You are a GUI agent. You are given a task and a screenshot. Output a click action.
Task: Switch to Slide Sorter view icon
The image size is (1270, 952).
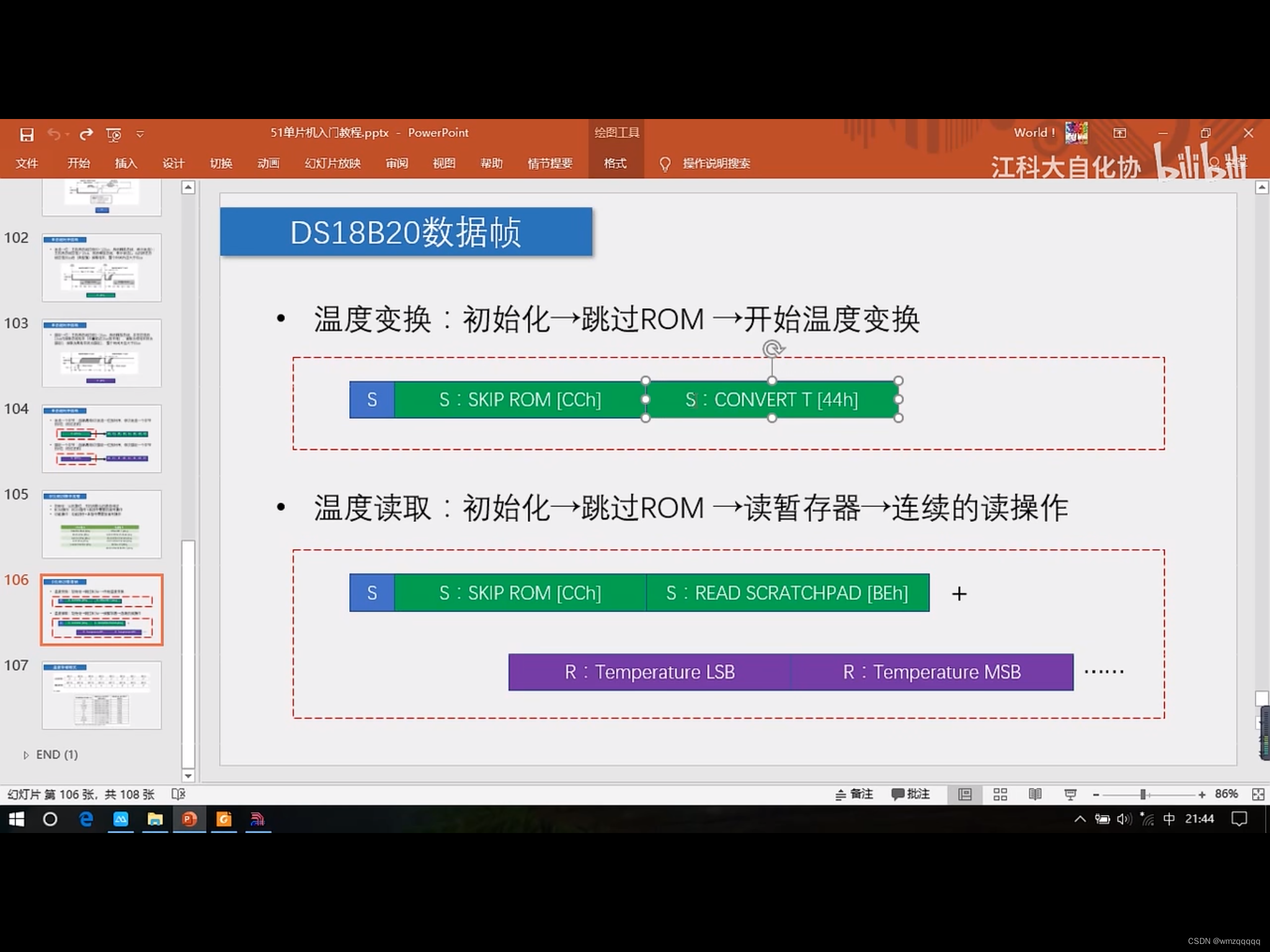pyautogui.click(x=1000, y=795)
